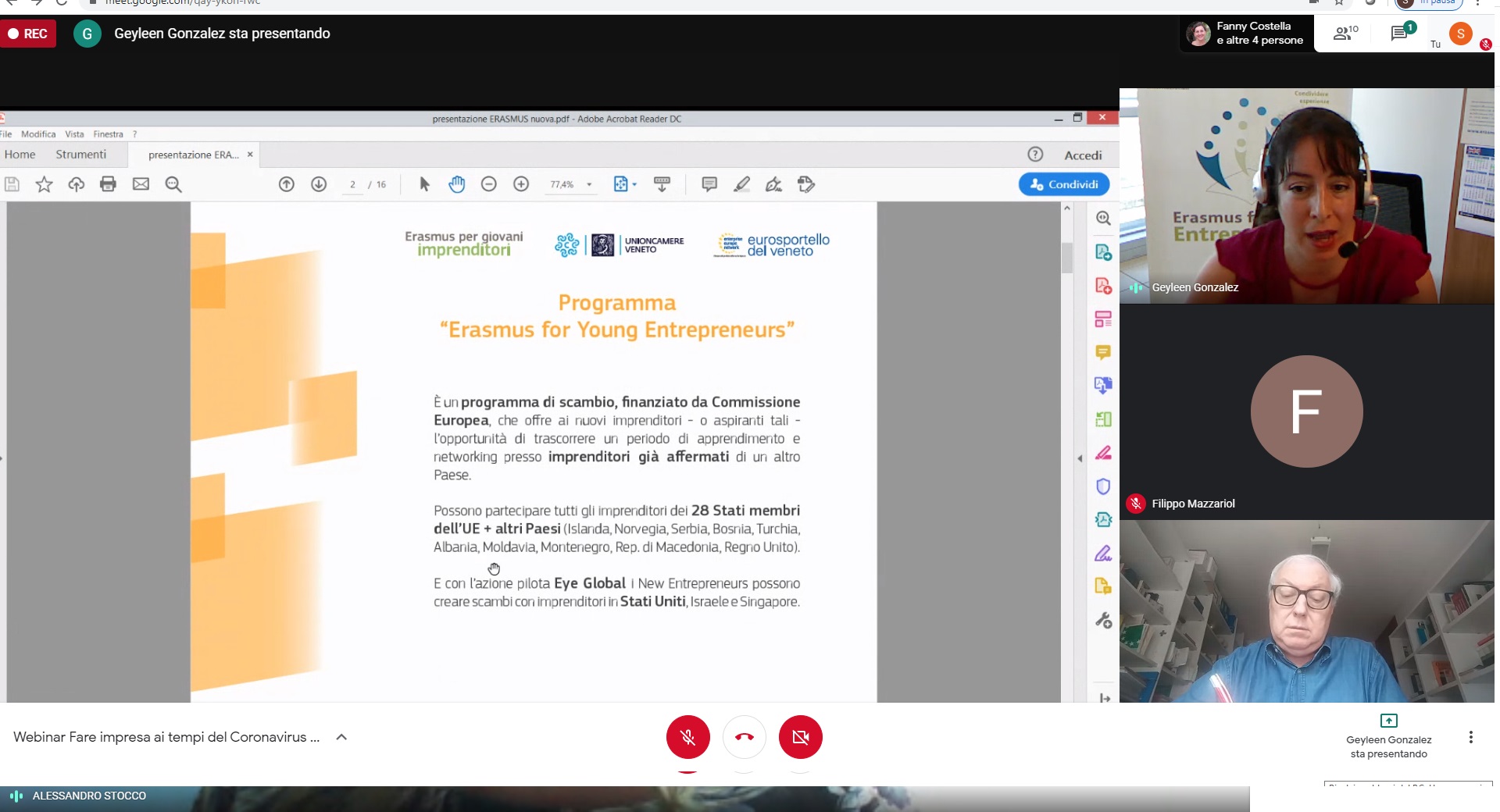Click the side panel magnifier plus icon

point(1103,219)
